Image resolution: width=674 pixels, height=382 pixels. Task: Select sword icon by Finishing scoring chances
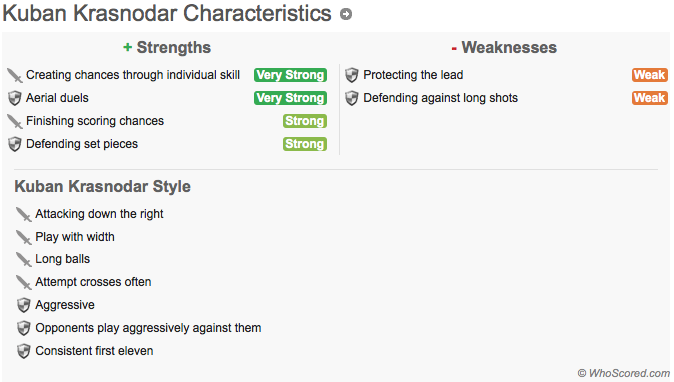pos(15,121)
